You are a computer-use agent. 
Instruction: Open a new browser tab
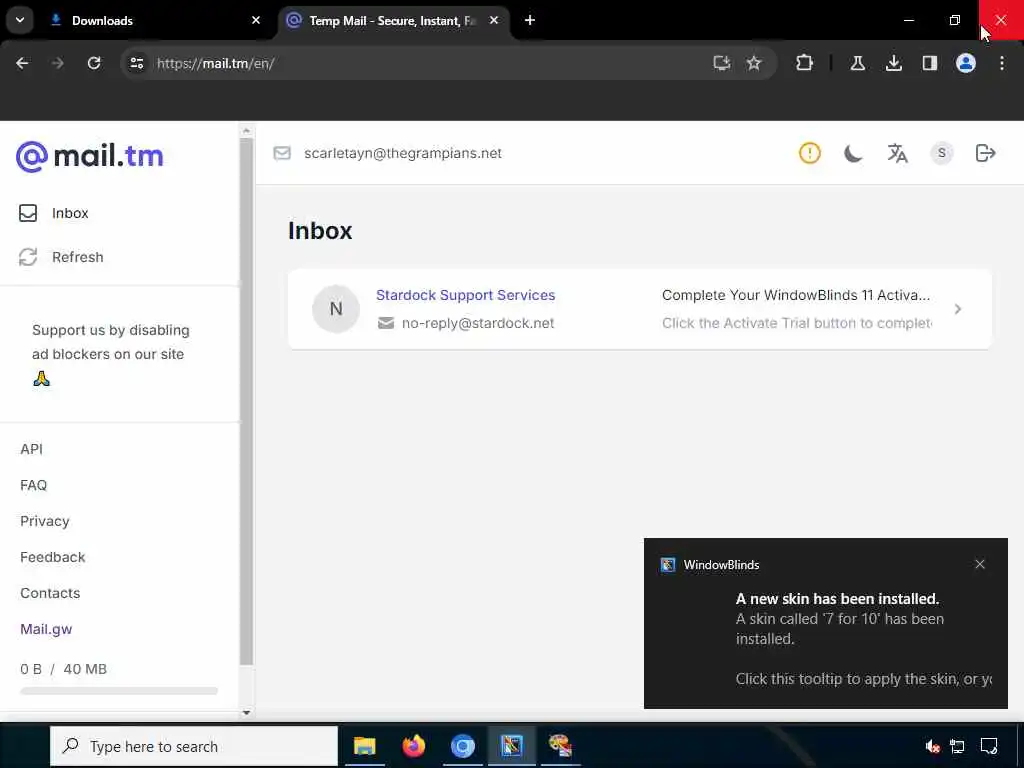[530, 20]
